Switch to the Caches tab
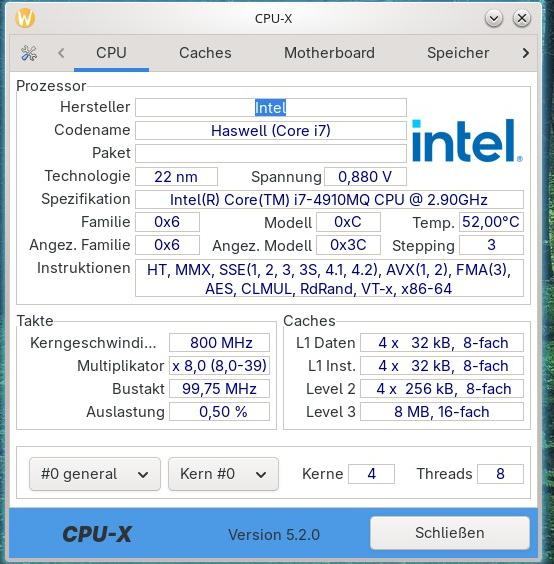This screenshot has width=554, height=564. 205,53
